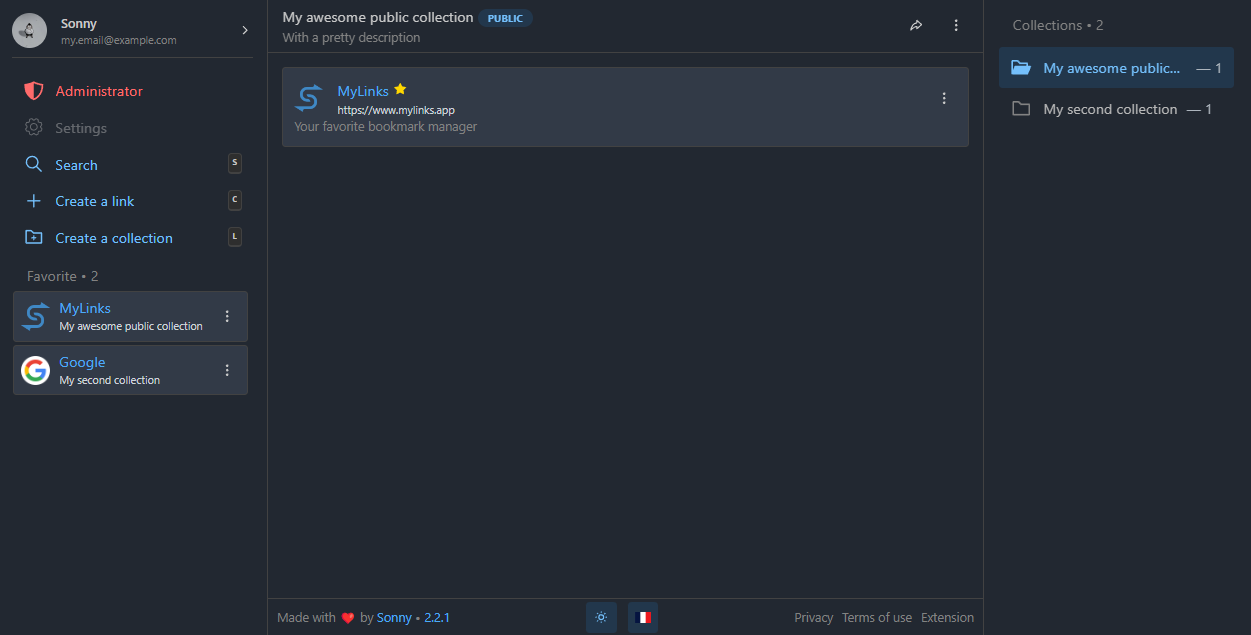This screenshot has height=635, width=1251.
Task: Select My second collection in collections list
Action: (1110, 109)
